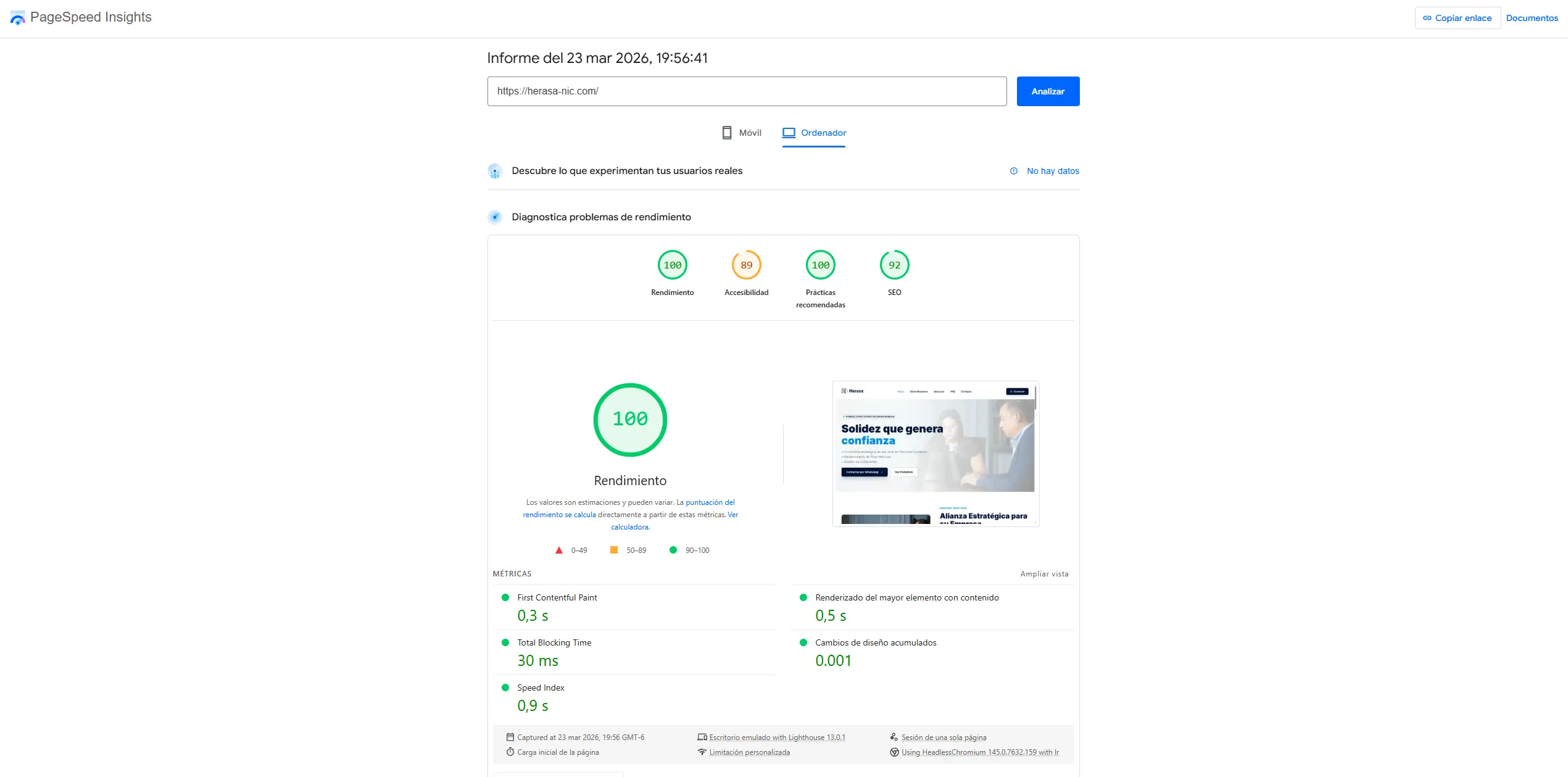Select the Ordenador tab
Screen dimensions: 1568x777
tap(814, 133)
